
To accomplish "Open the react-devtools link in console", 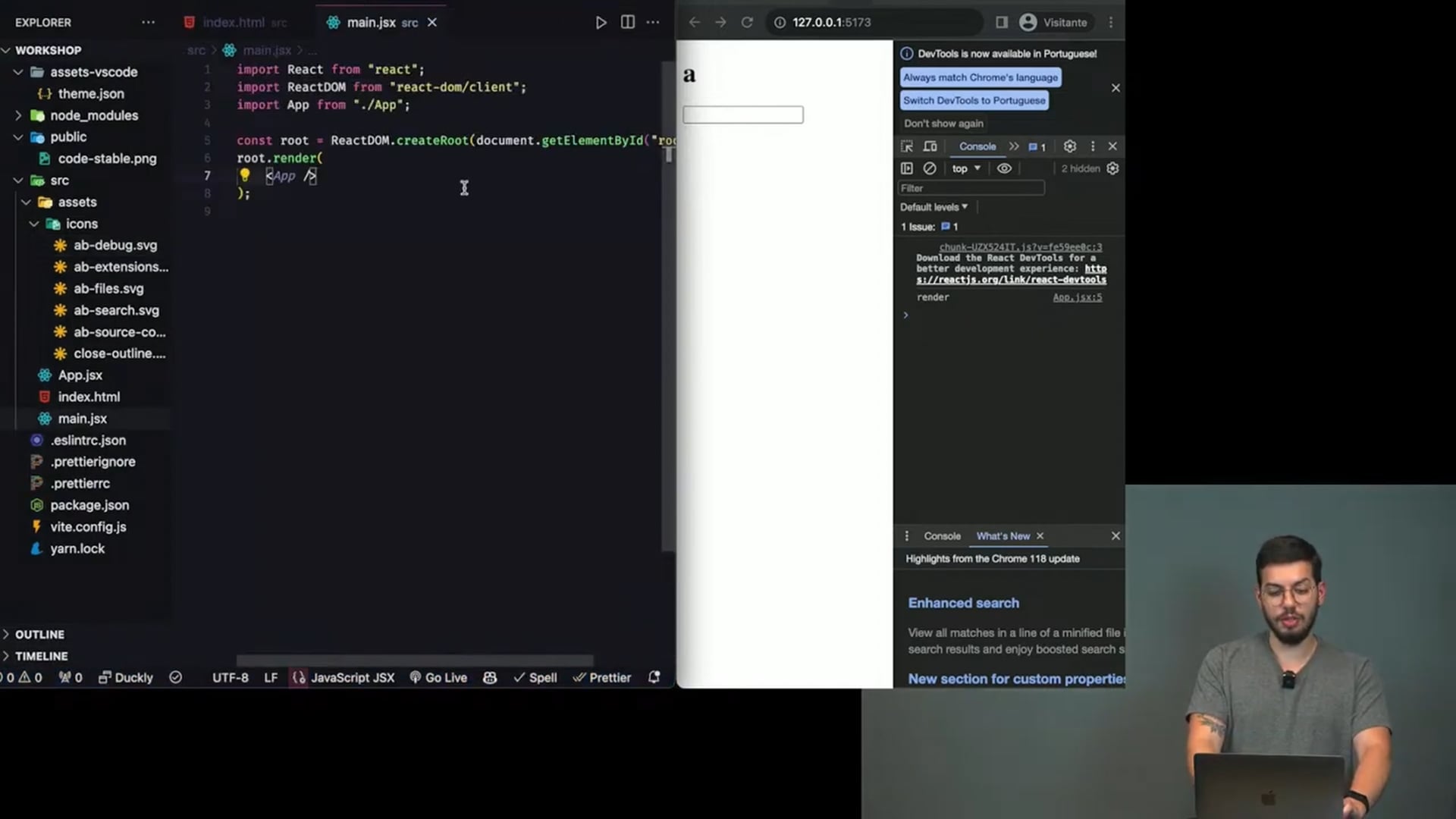I will [x=1011, y=280].
